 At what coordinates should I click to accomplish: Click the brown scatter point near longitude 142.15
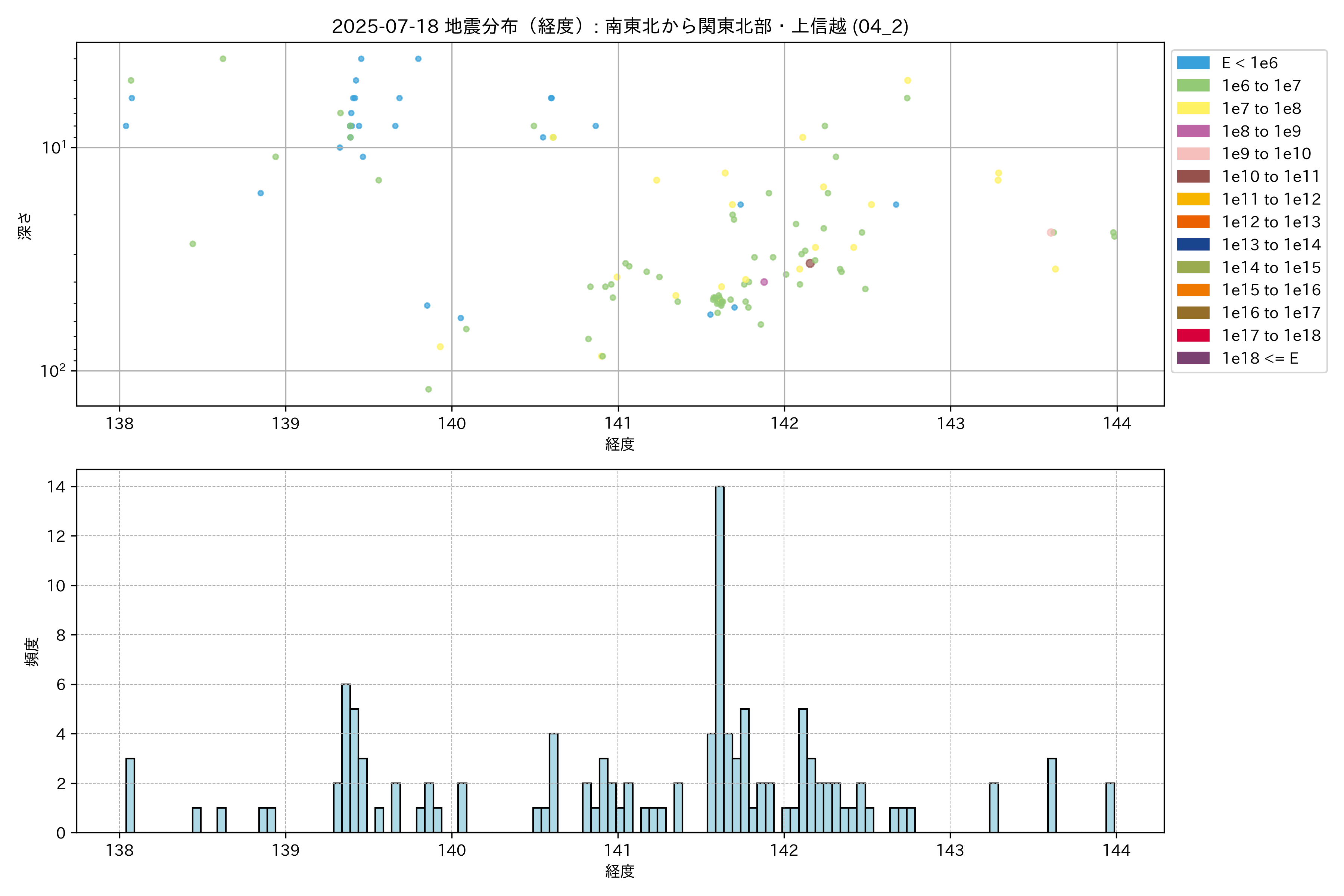(x=810, y=264)
